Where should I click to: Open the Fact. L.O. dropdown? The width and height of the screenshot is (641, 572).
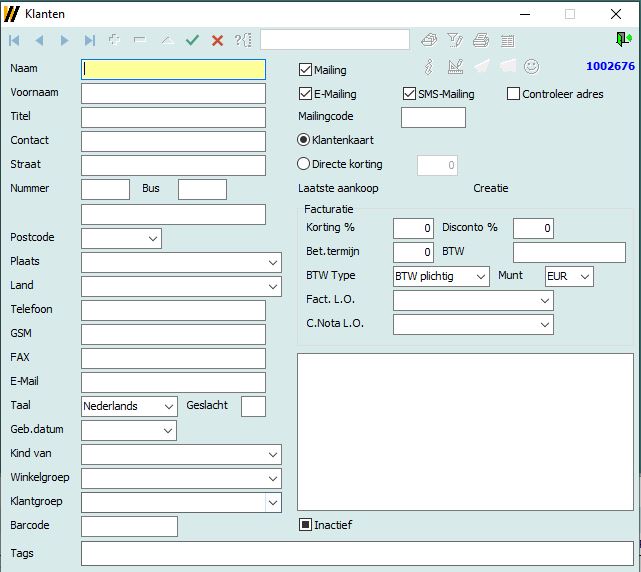pyautogui.click(x=545, y=301)
